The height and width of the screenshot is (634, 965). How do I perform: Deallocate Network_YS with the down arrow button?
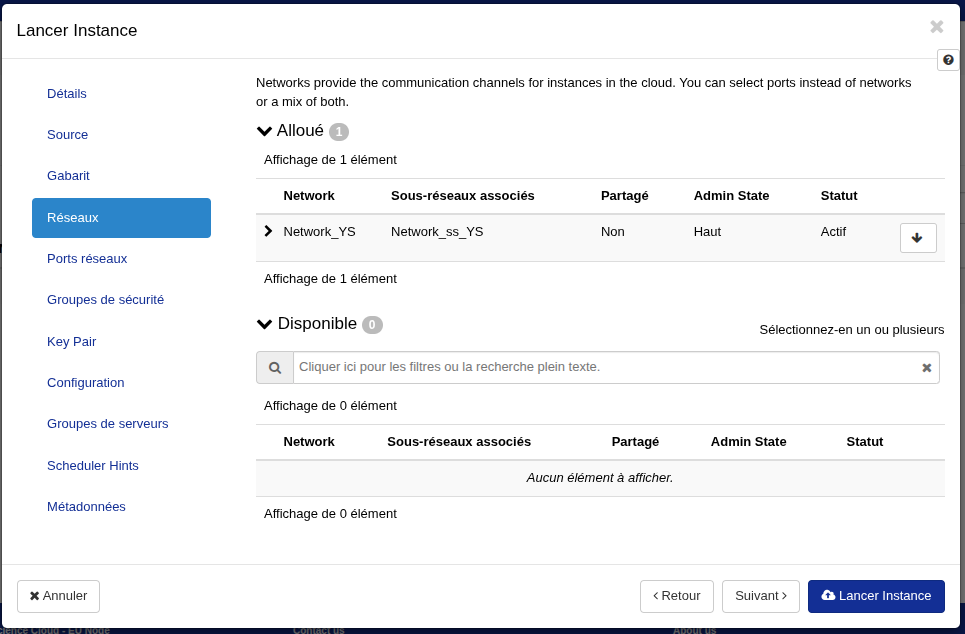[x=917, y=238]
